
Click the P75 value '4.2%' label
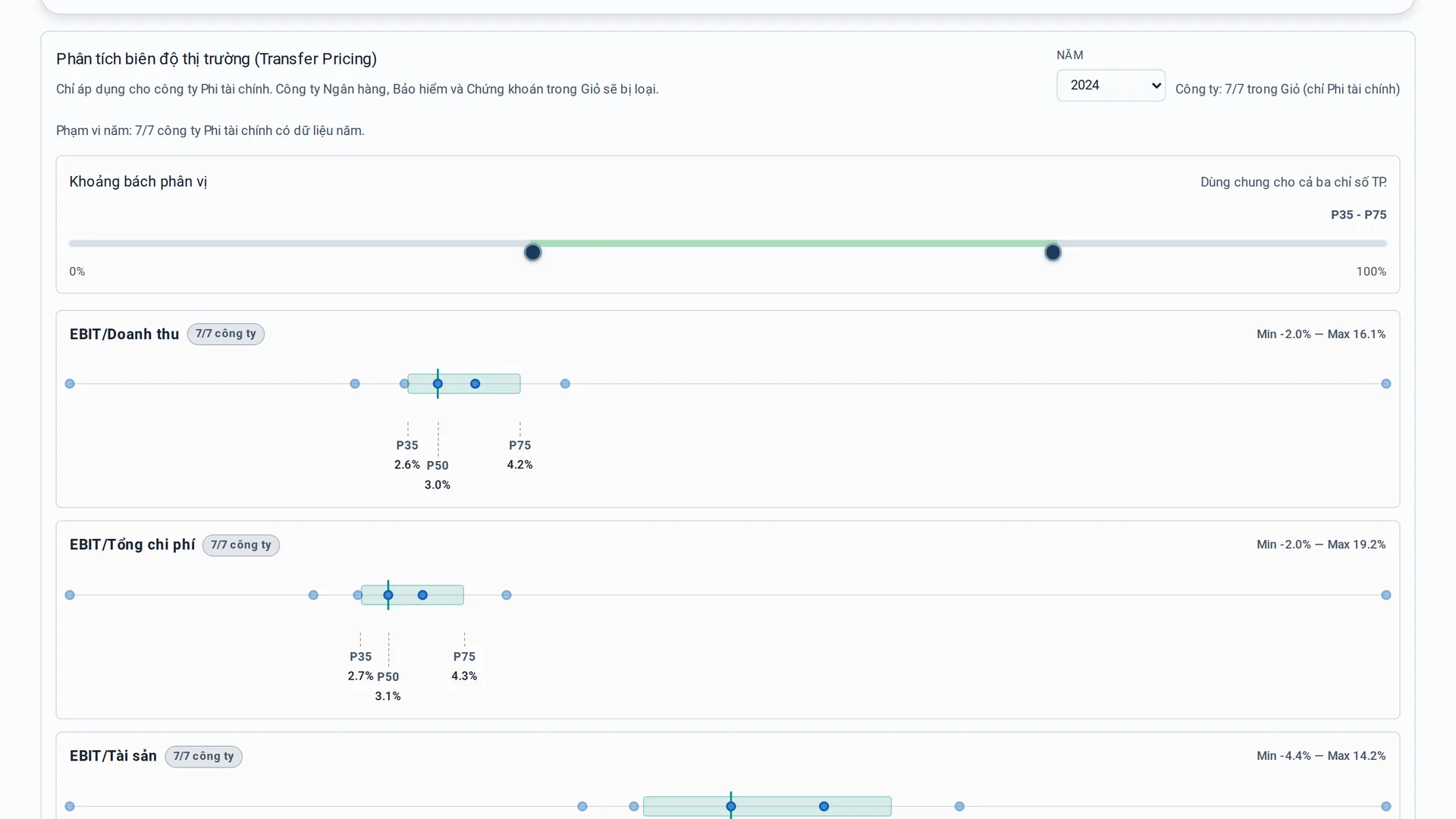tap(520, 465)
